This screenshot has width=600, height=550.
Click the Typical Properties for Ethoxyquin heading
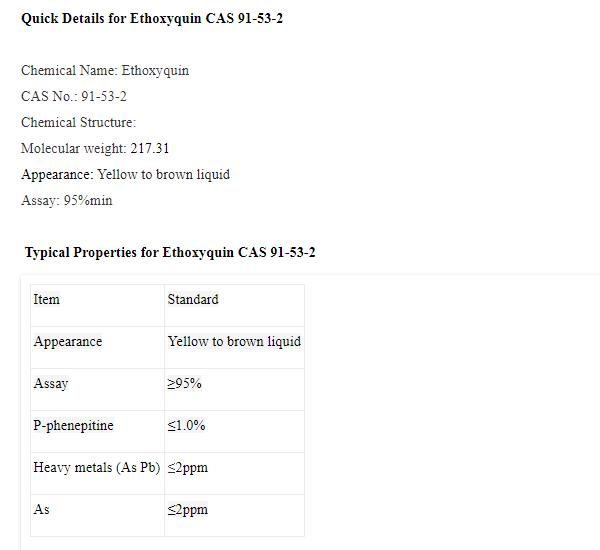(x=170, y=252)
